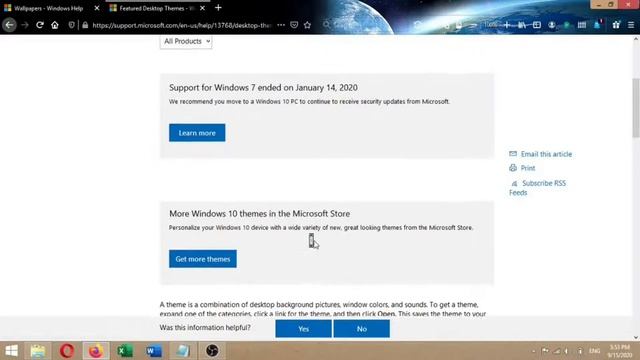This screenshot has width=640, height=360.
Task: Click the Firefox account avatar icon
Action: coord(551,25)
